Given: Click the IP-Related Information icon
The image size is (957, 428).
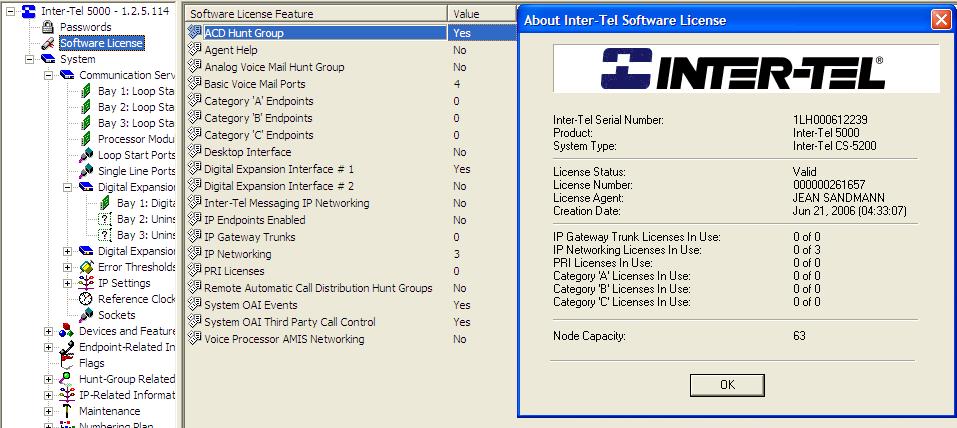Looking at the screenshot, I should [67, 395].
